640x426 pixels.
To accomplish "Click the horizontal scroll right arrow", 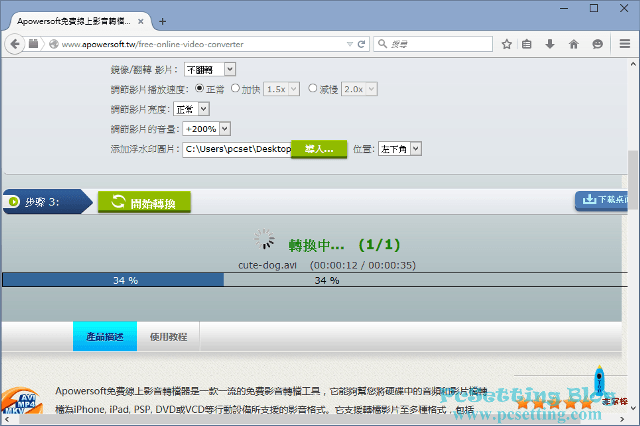I will 622,419.
